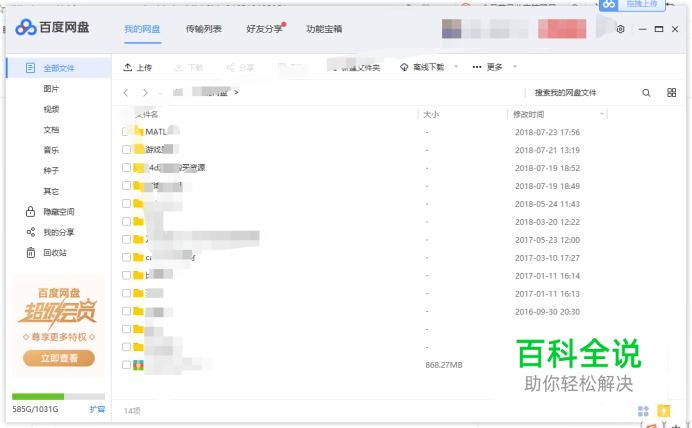This screenshot has height=428, width=692.
Task: Click the 隐藏空间 lock icon
Action: point(30,212)
